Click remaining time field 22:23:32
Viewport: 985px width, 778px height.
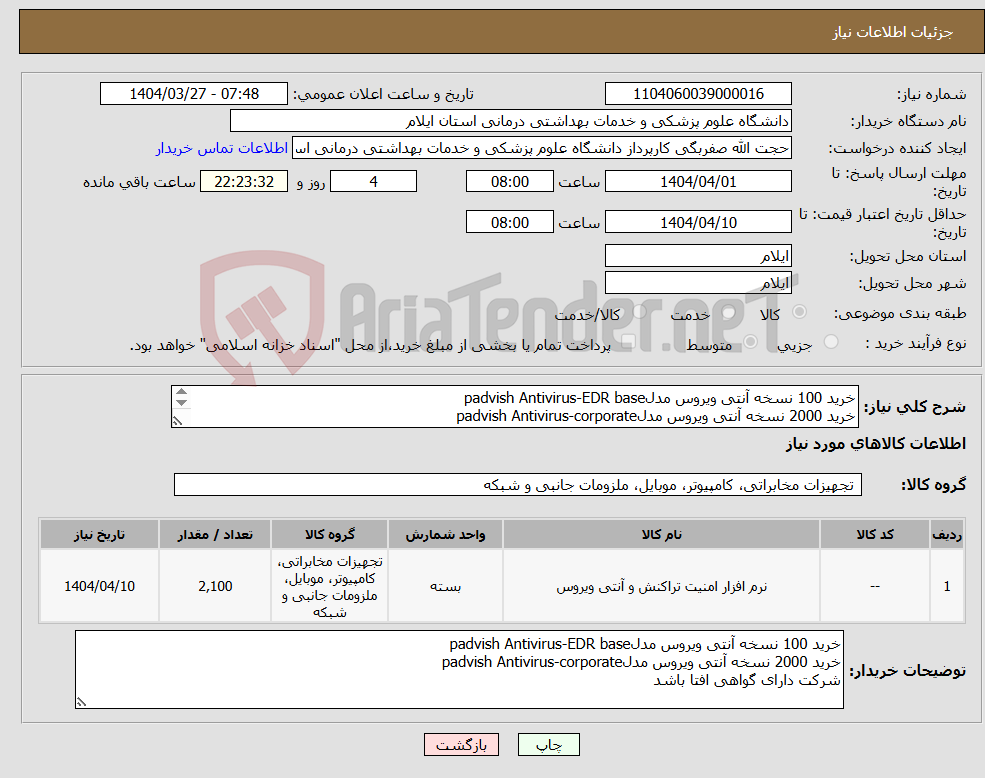[x=244, y=182]
